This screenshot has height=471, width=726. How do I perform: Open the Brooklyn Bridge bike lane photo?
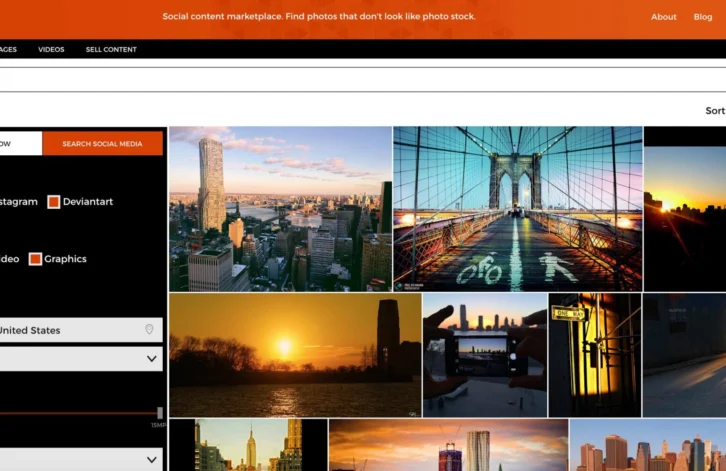pyautogui.click(x=517, y=208)
